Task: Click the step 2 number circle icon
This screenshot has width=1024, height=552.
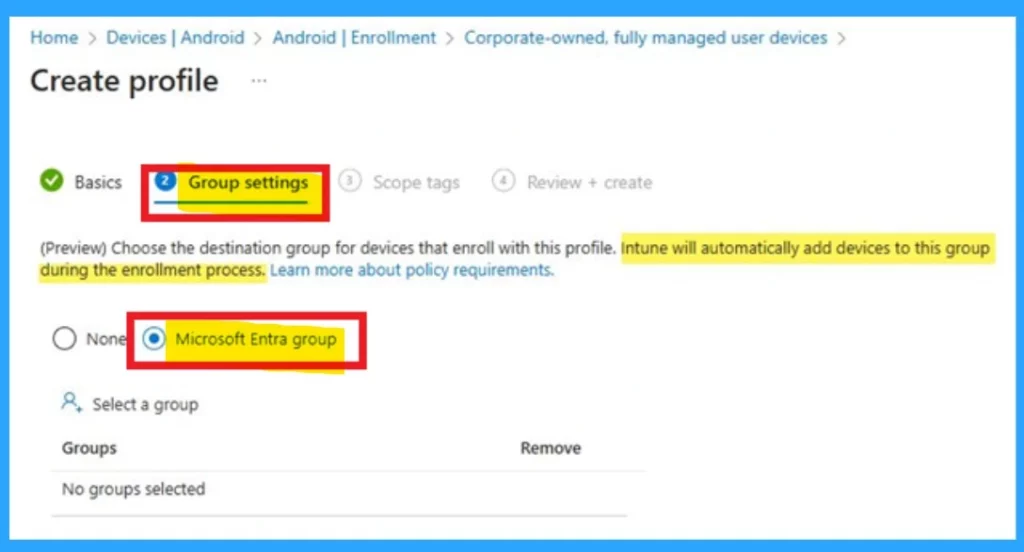Action: 165,181
